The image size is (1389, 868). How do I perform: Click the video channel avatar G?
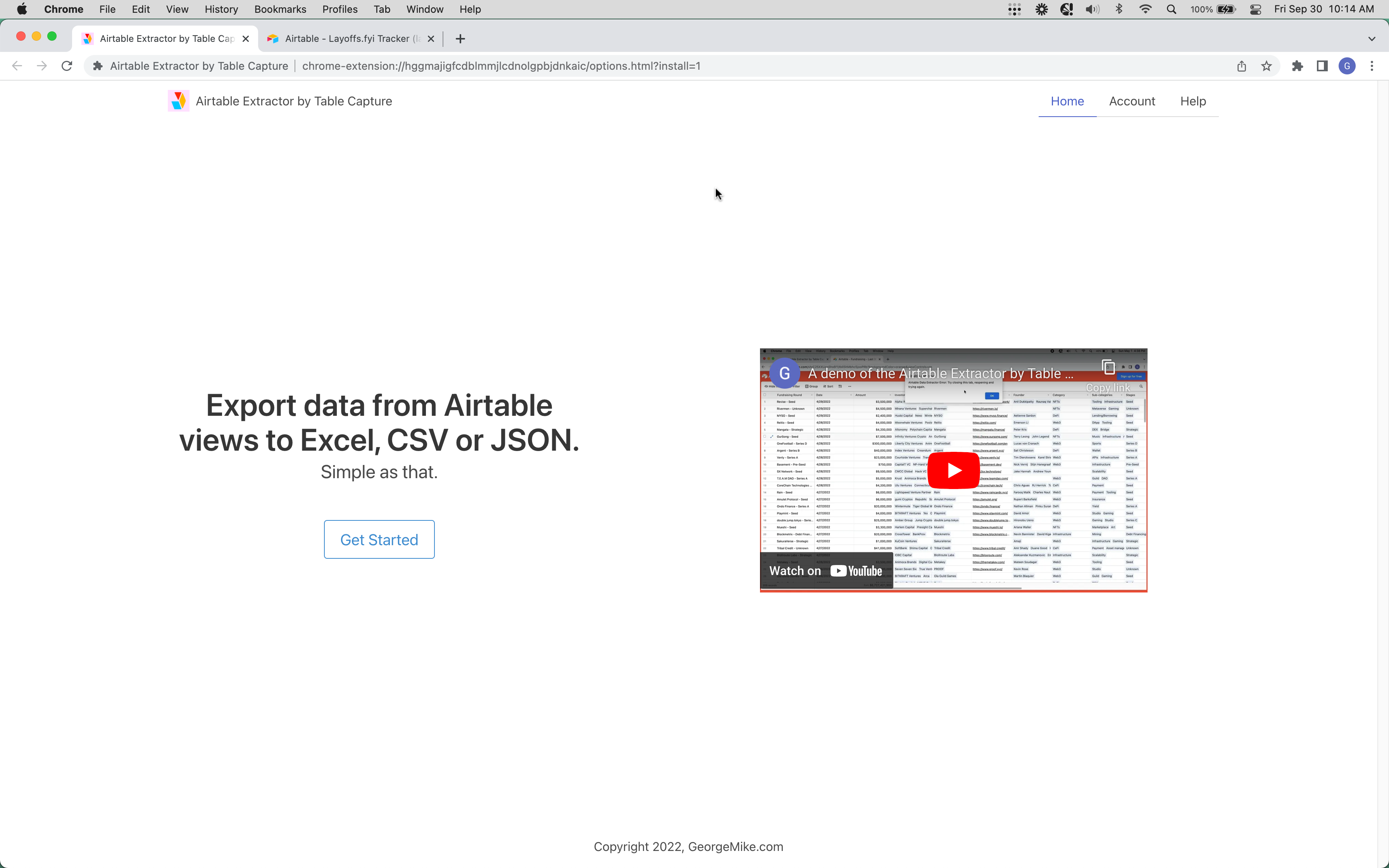(785, 373)
